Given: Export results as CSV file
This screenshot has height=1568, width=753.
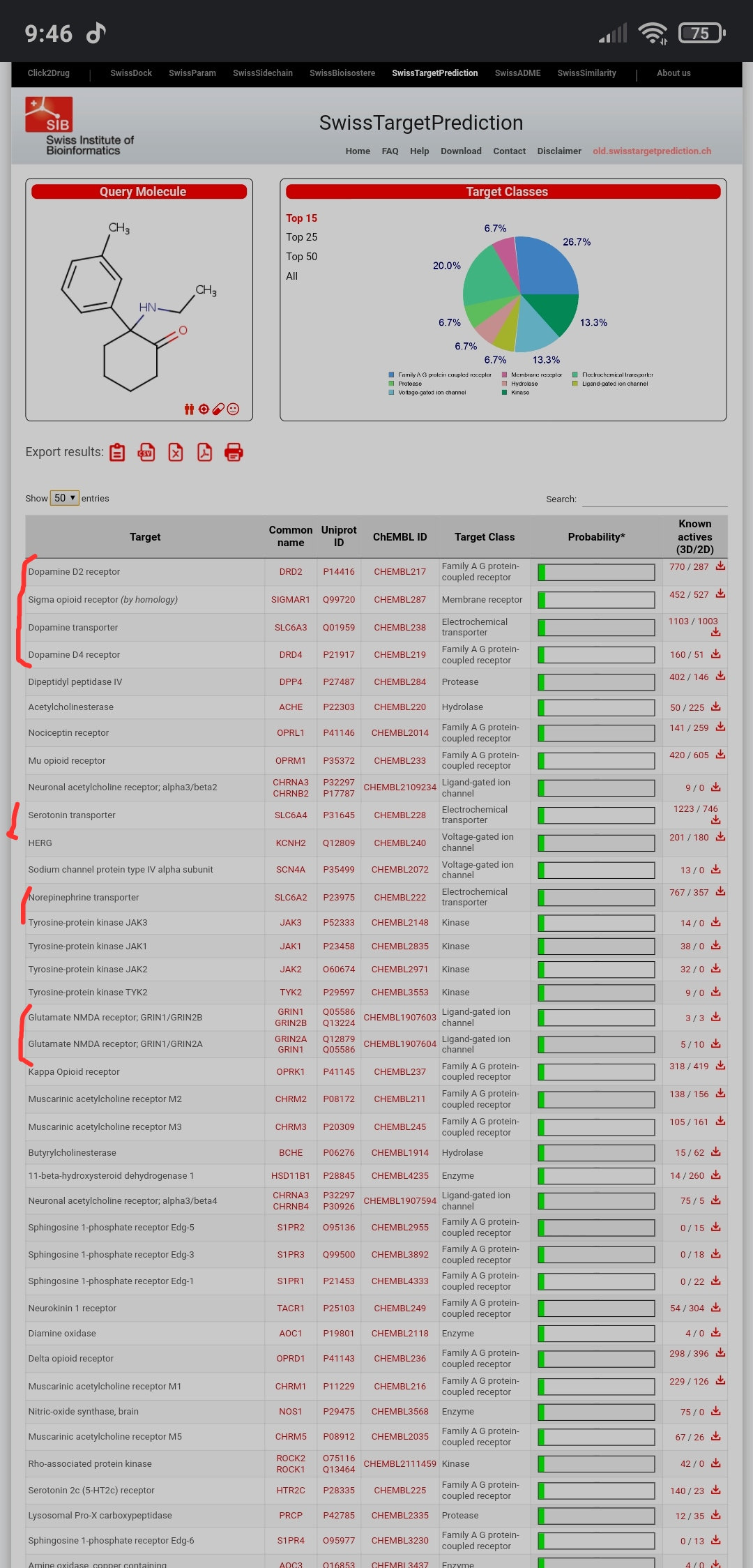Looking at the screenshot, I should point(146,453).
